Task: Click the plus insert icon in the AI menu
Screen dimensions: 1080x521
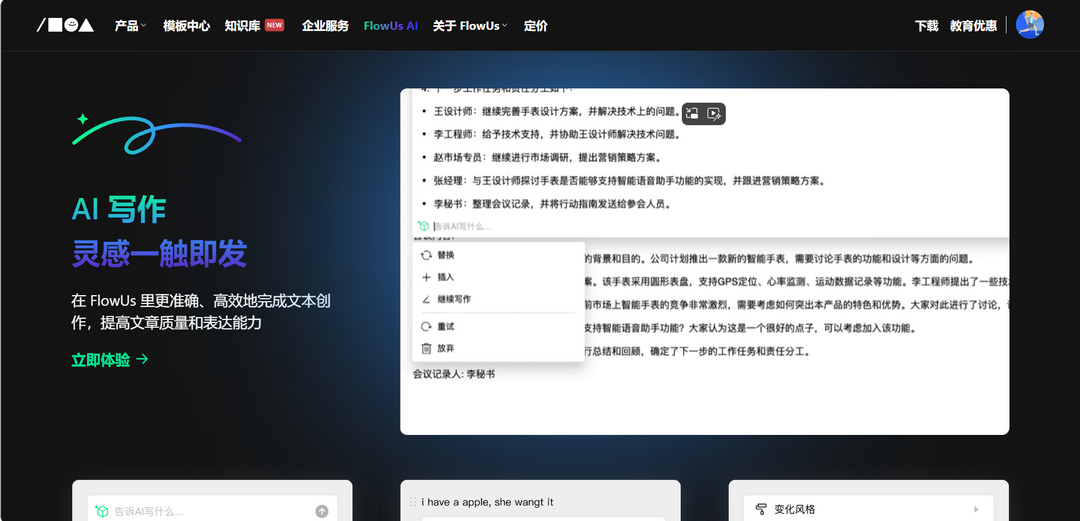Action: pos(426,277)
